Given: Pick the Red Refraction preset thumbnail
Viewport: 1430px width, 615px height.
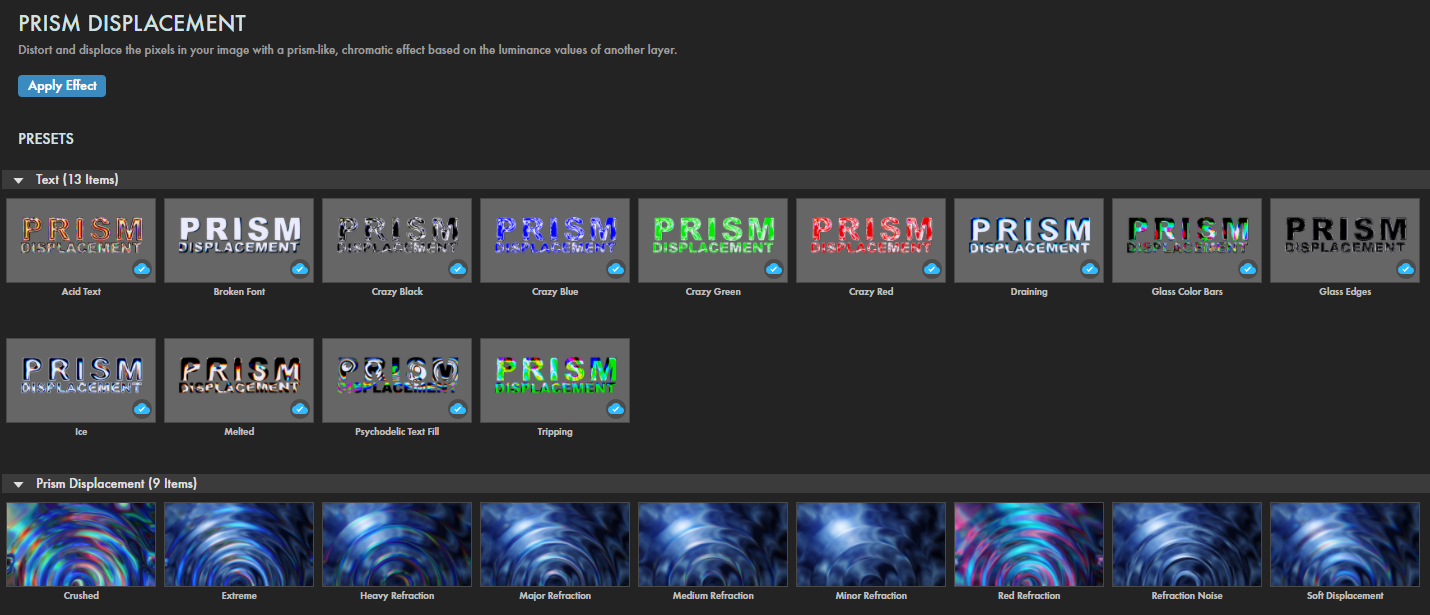Looking at the screenshot, I should pos(1029,544).
